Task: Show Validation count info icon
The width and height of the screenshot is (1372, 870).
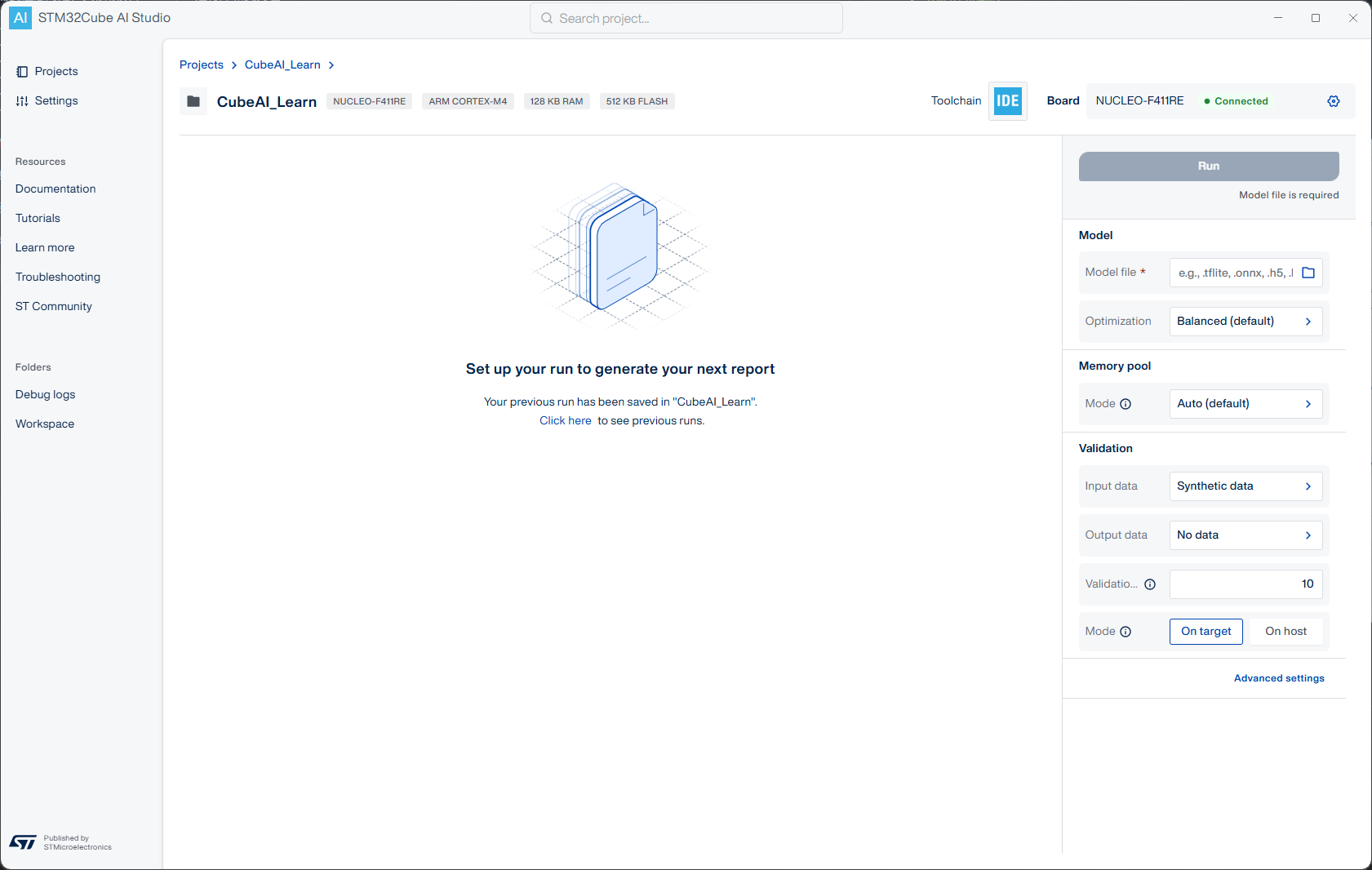Action: point(1150,584)
